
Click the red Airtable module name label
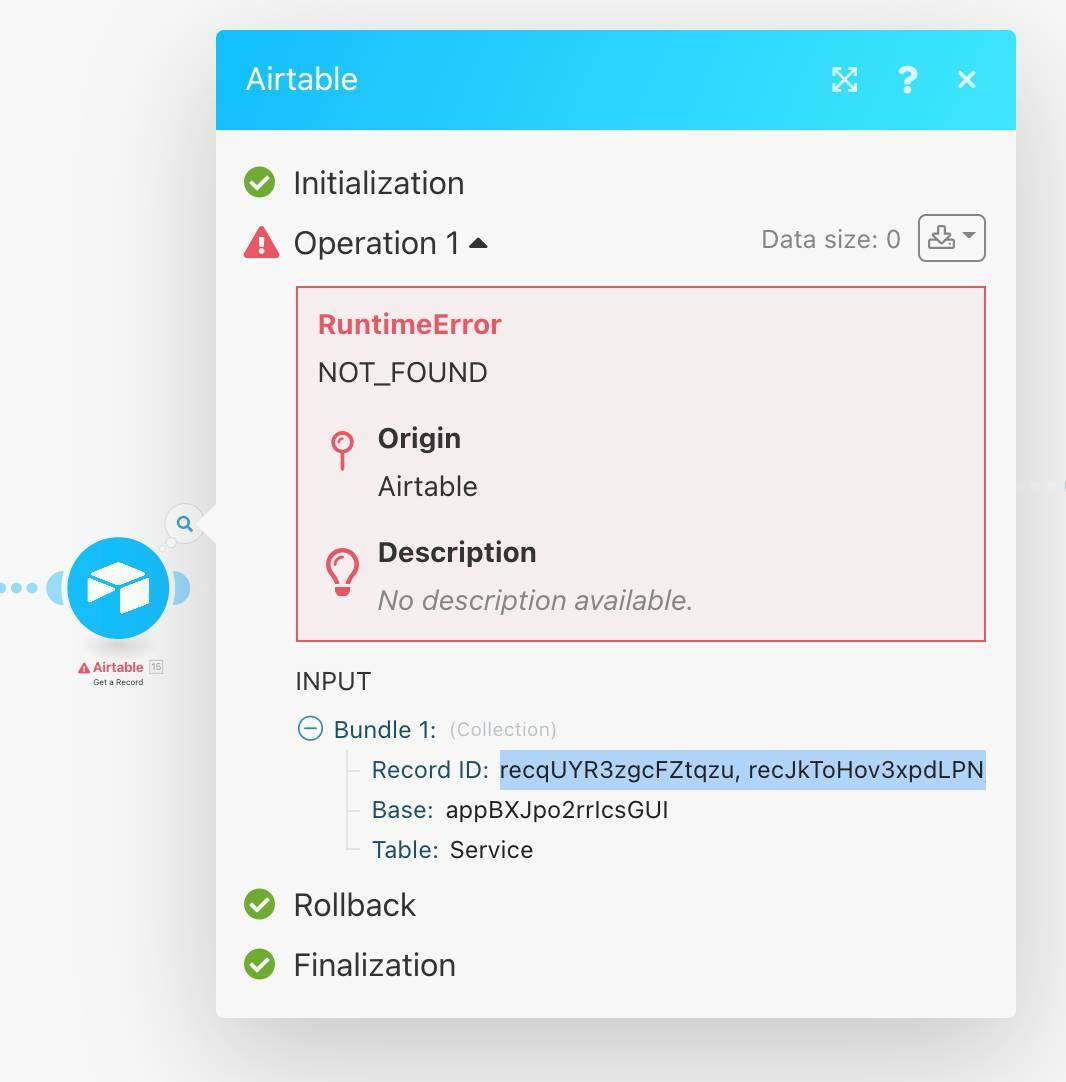click(x=118, y=667)
